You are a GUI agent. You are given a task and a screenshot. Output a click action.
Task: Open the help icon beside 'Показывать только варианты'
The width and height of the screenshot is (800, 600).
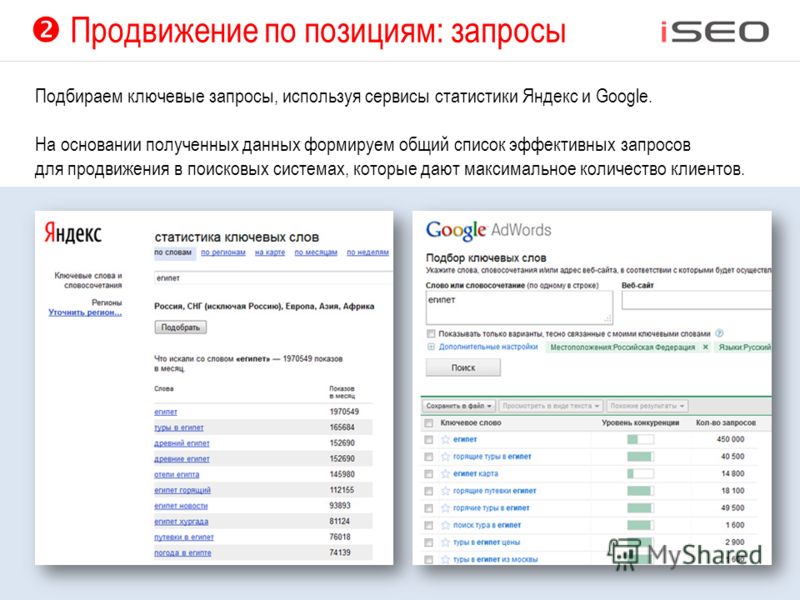[719, 334]
